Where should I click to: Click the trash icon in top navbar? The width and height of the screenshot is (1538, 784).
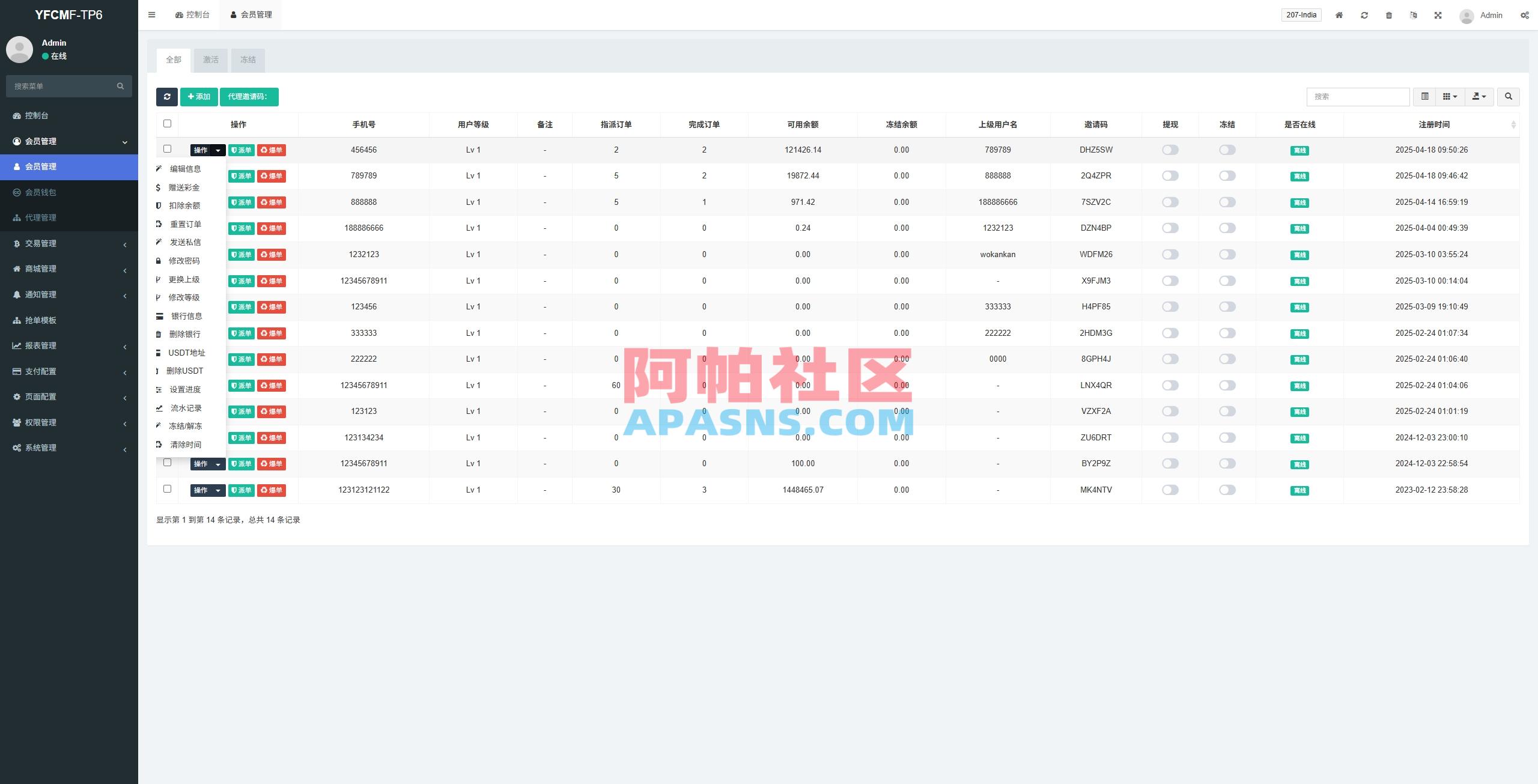[x=1388, y=14]
